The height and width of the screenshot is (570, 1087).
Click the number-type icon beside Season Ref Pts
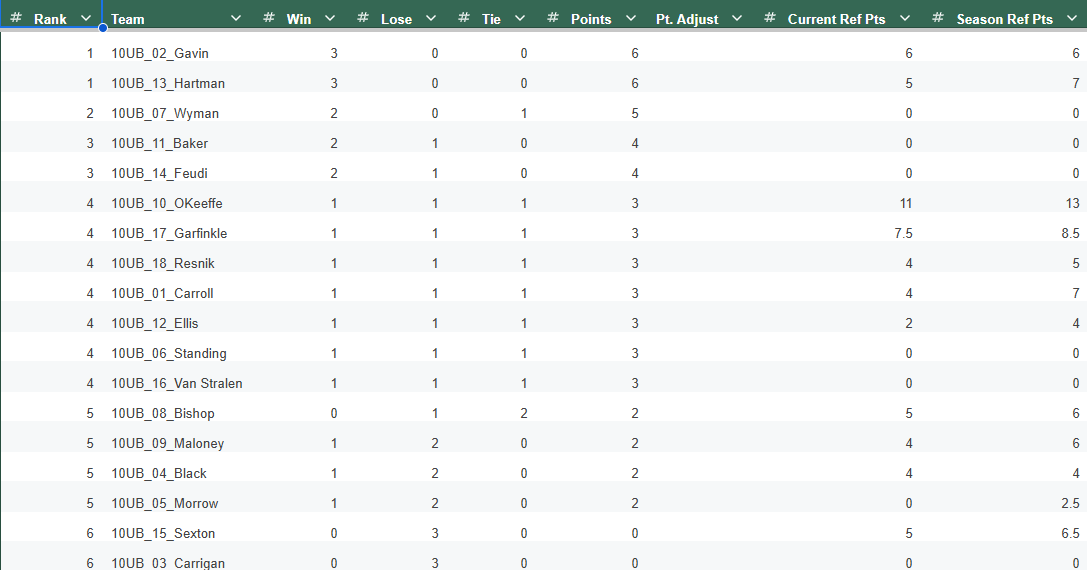pyautogui.click(x=938, y=19)
